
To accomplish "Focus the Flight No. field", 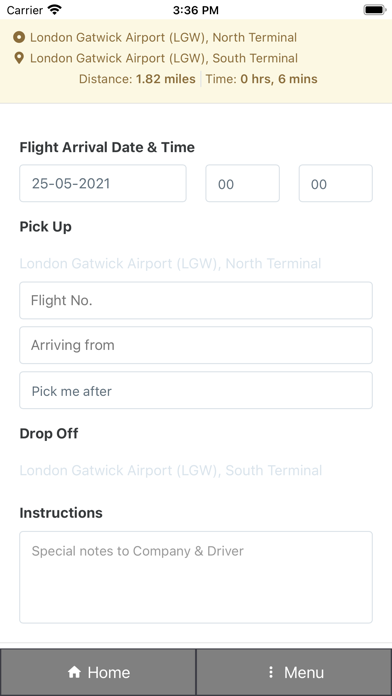I will (x=196, y=300).
